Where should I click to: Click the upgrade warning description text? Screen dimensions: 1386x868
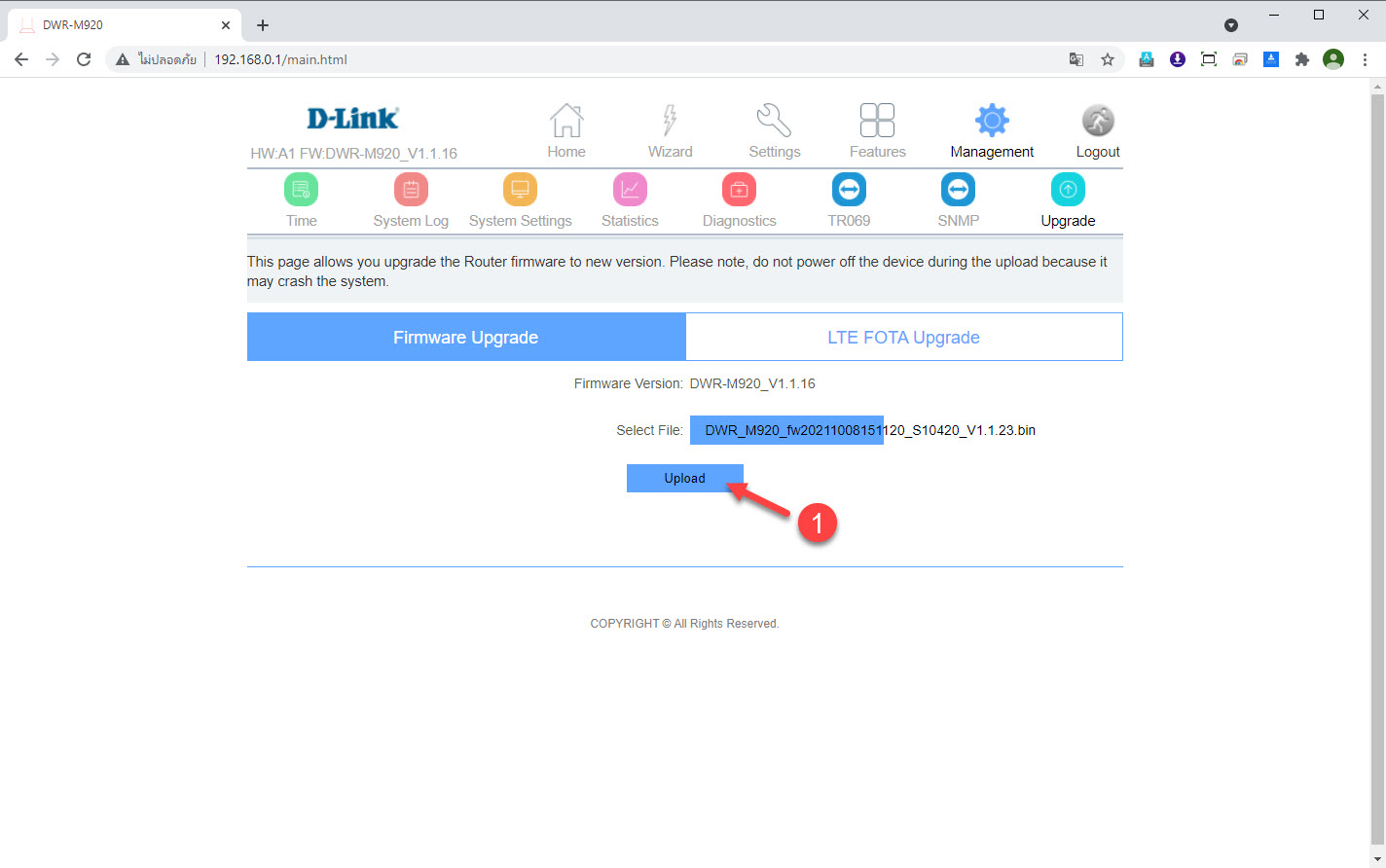click(x=677, y=271)
